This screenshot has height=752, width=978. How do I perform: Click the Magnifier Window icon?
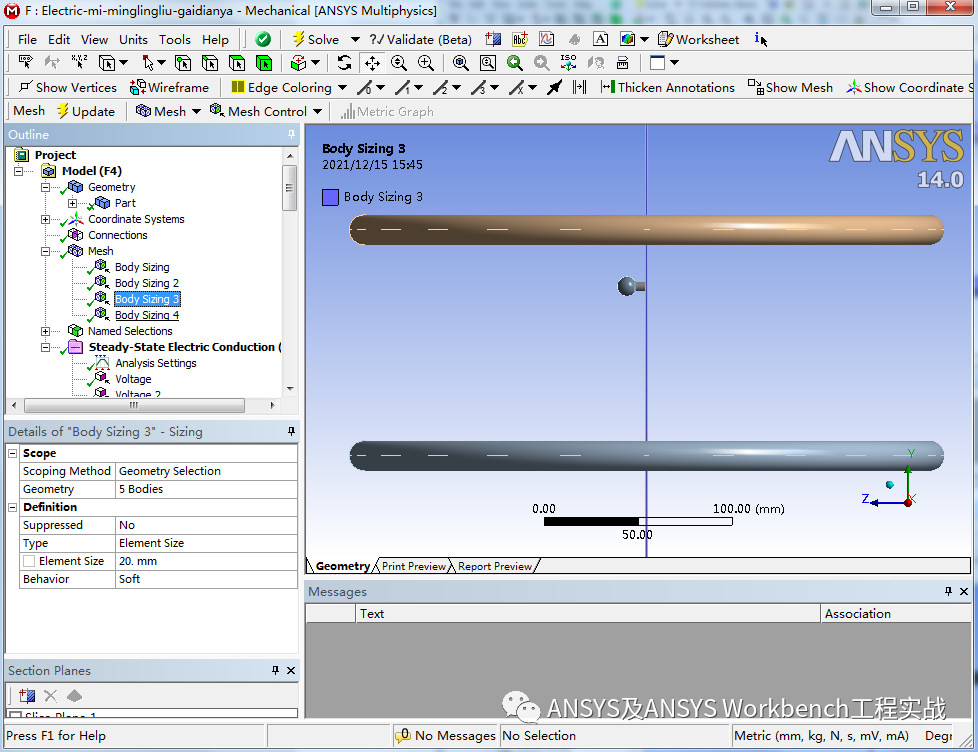coord(488,62)
